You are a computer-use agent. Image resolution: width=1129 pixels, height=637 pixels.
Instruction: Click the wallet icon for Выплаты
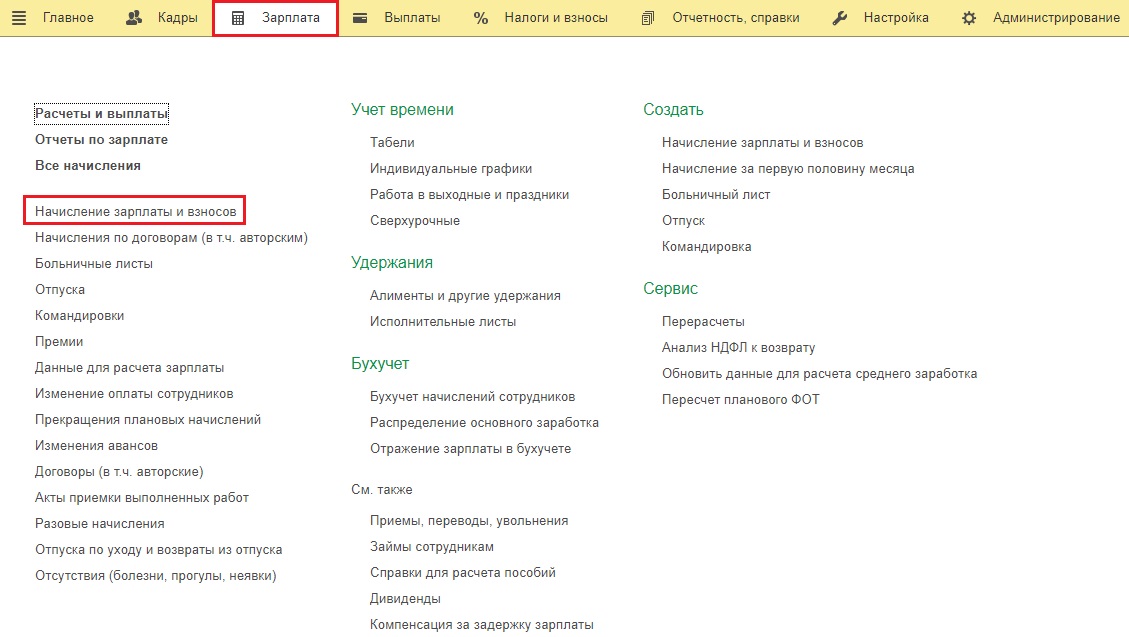pos(360,18)
